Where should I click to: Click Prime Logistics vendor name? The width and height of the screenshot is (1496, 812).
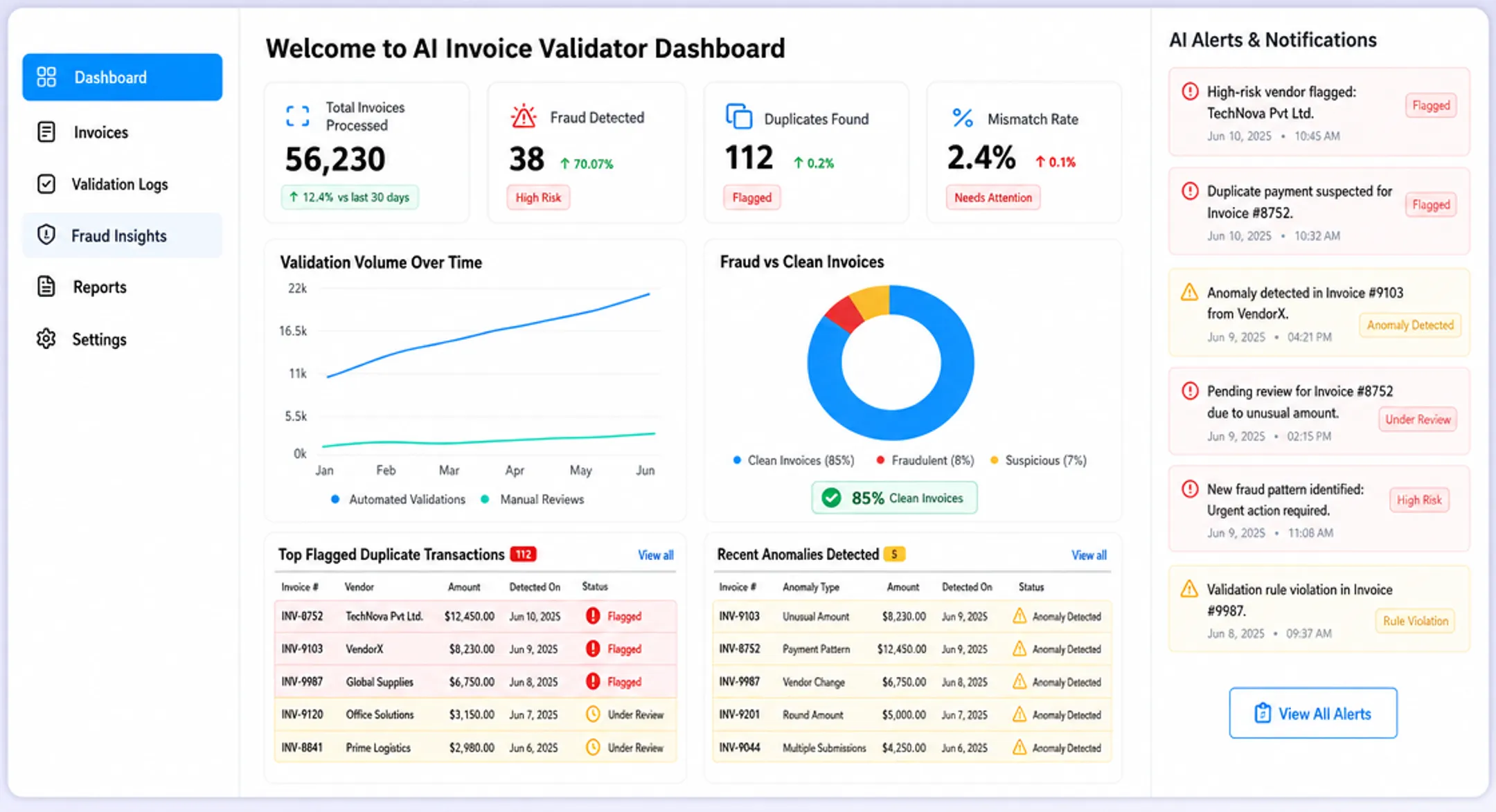pos(378,748)
